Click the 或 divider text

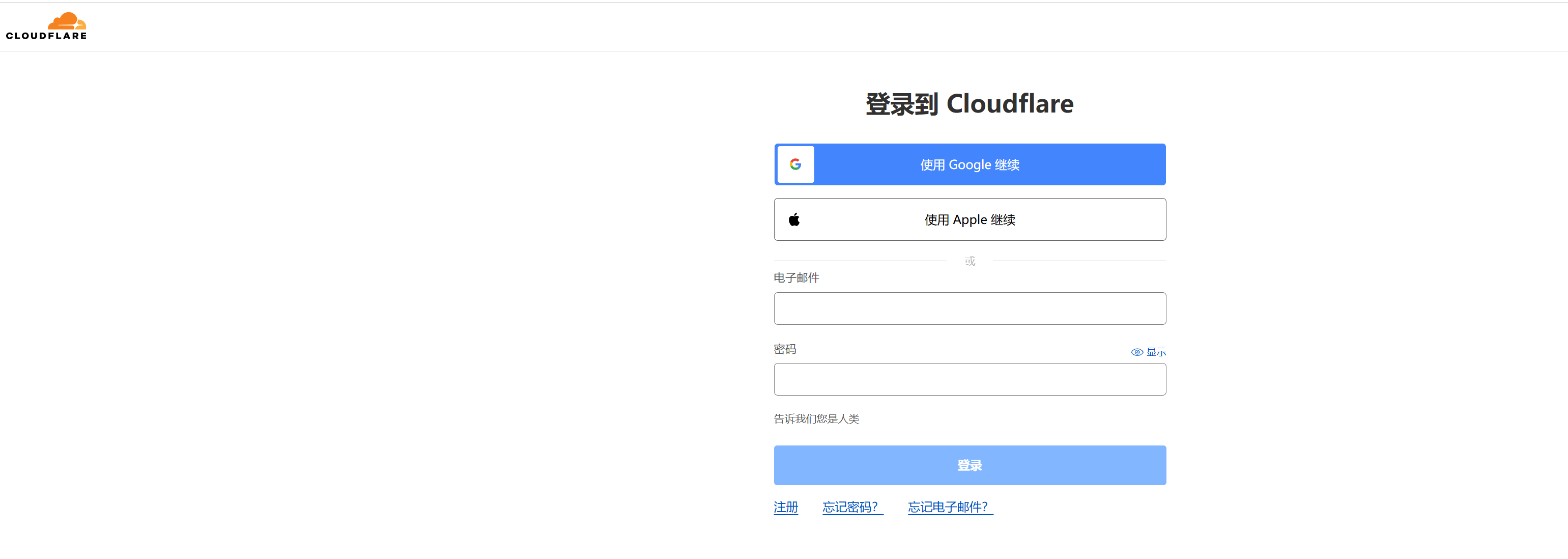970,261
